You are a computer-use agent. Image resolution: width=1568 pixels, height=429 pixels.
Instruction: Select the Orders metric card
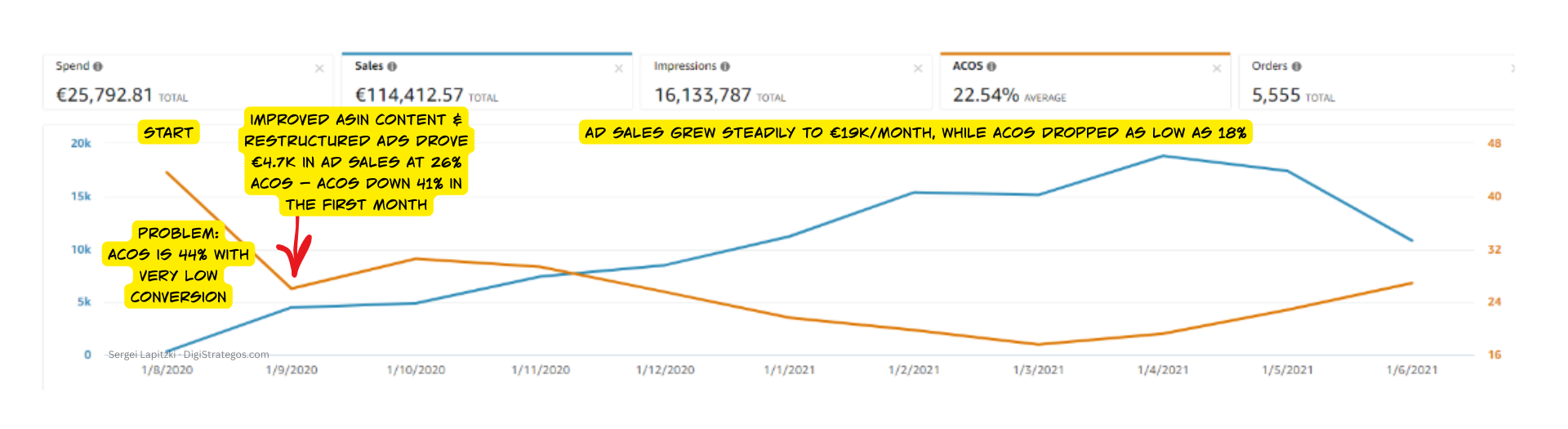click(1377, 81)
